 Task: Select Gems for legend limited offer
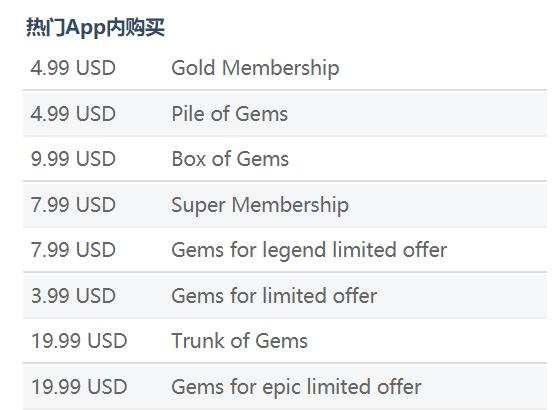(x=309, y=250)
